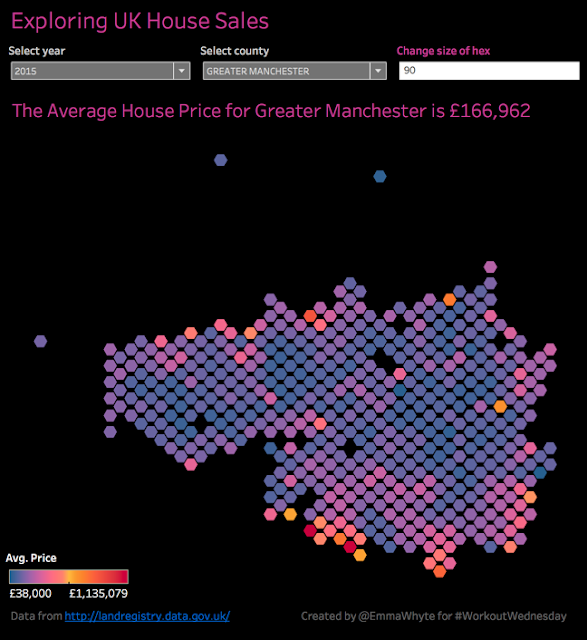Click the hex size input showing 90

[x=489, y=71]
